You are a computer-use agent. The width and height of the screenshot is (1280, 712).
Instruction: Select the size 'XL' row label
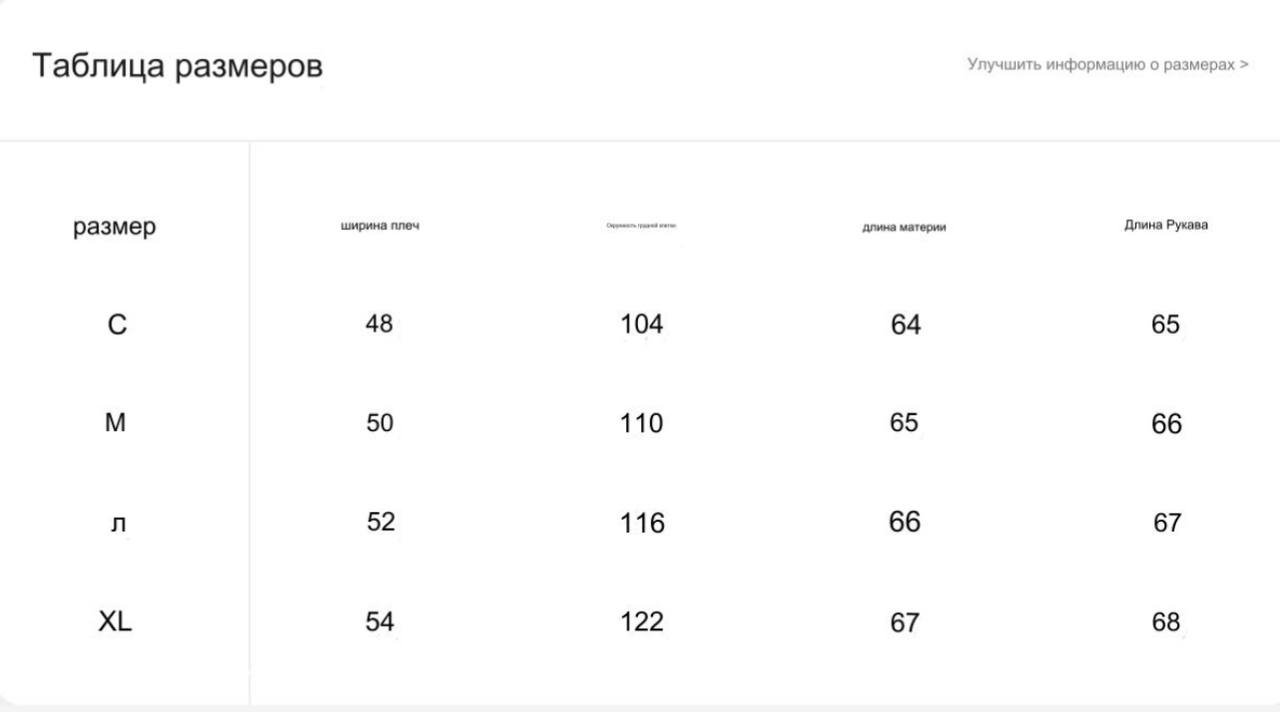click(x=115, y=621)
